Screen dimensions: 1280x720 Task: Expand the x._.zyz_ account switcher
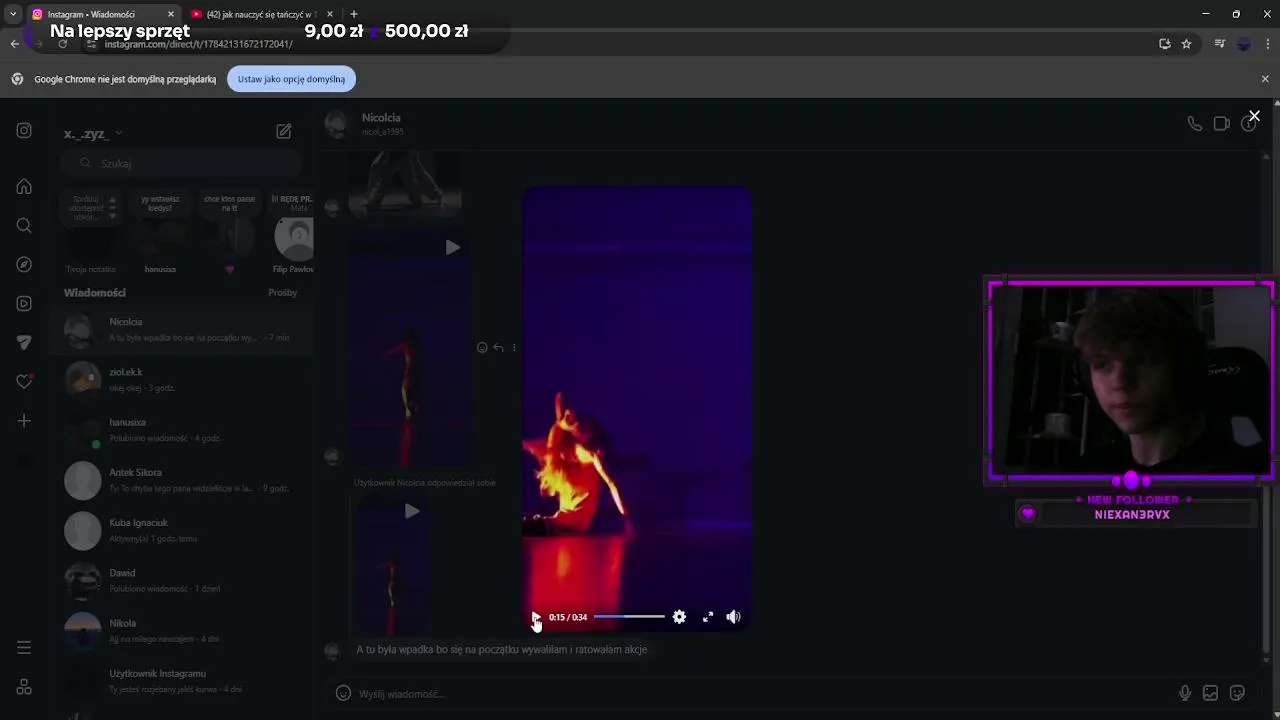(93, 133)
